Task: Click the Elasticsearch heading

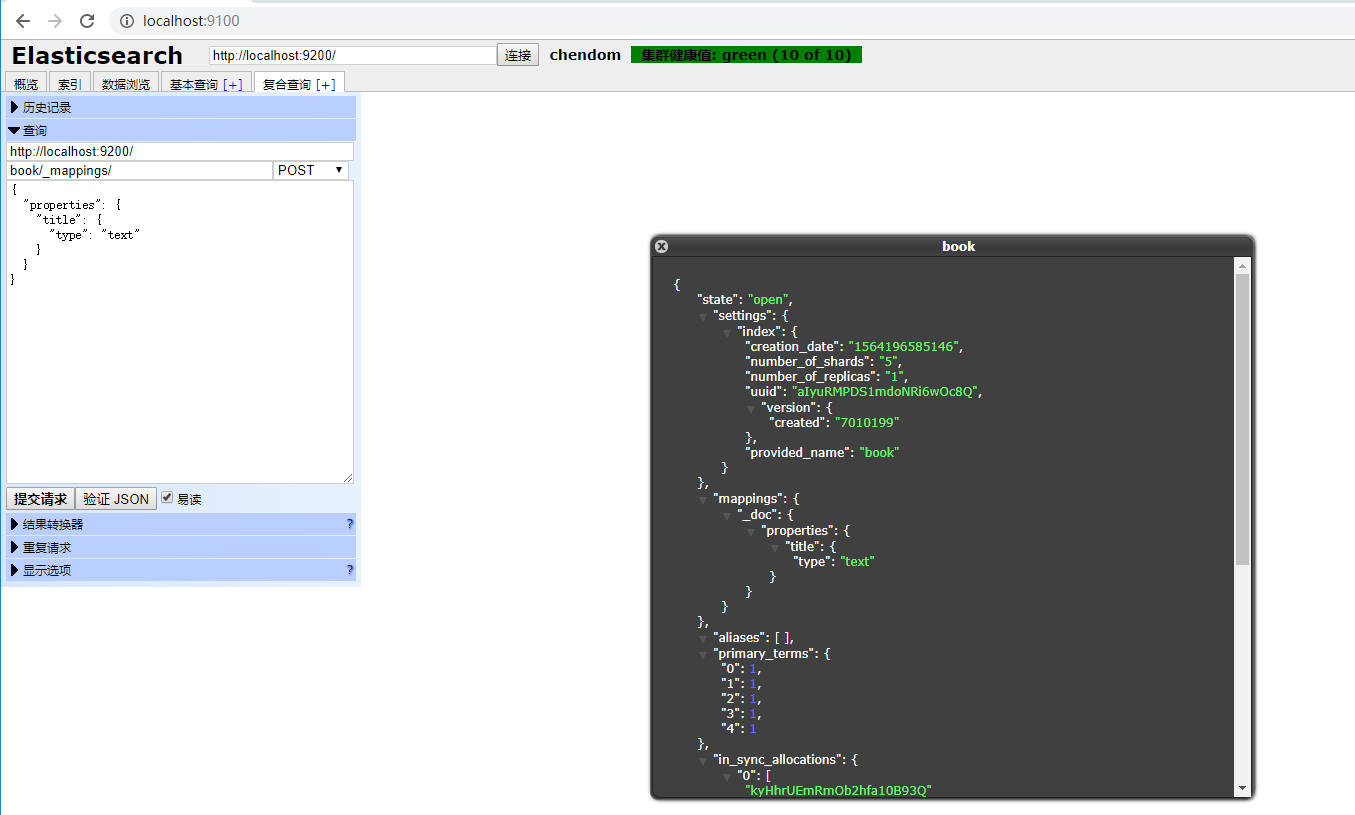Action: click(97, 55)
